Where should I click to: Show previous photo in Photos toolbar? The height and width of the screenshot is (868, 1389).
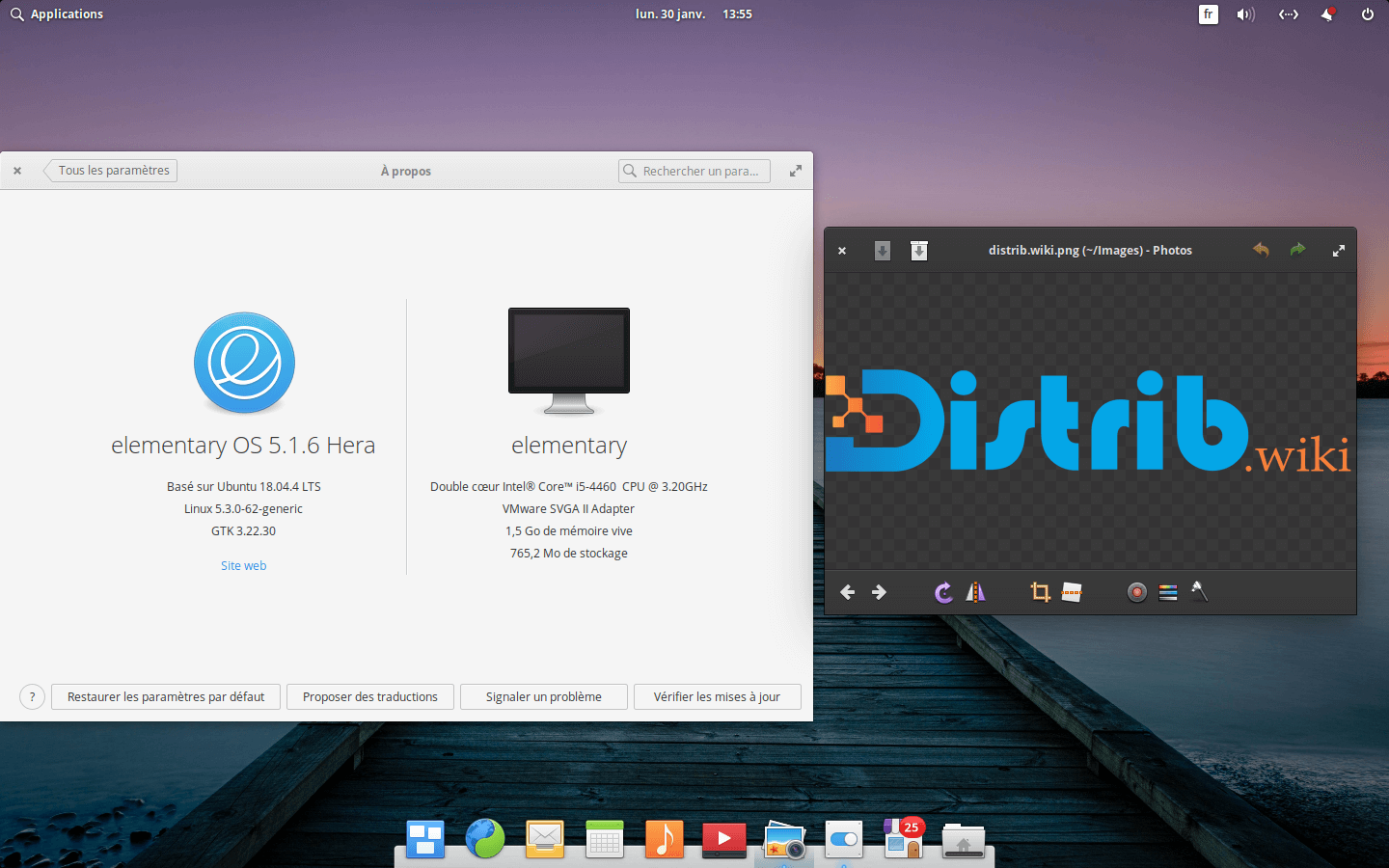(x=847, y=592)
